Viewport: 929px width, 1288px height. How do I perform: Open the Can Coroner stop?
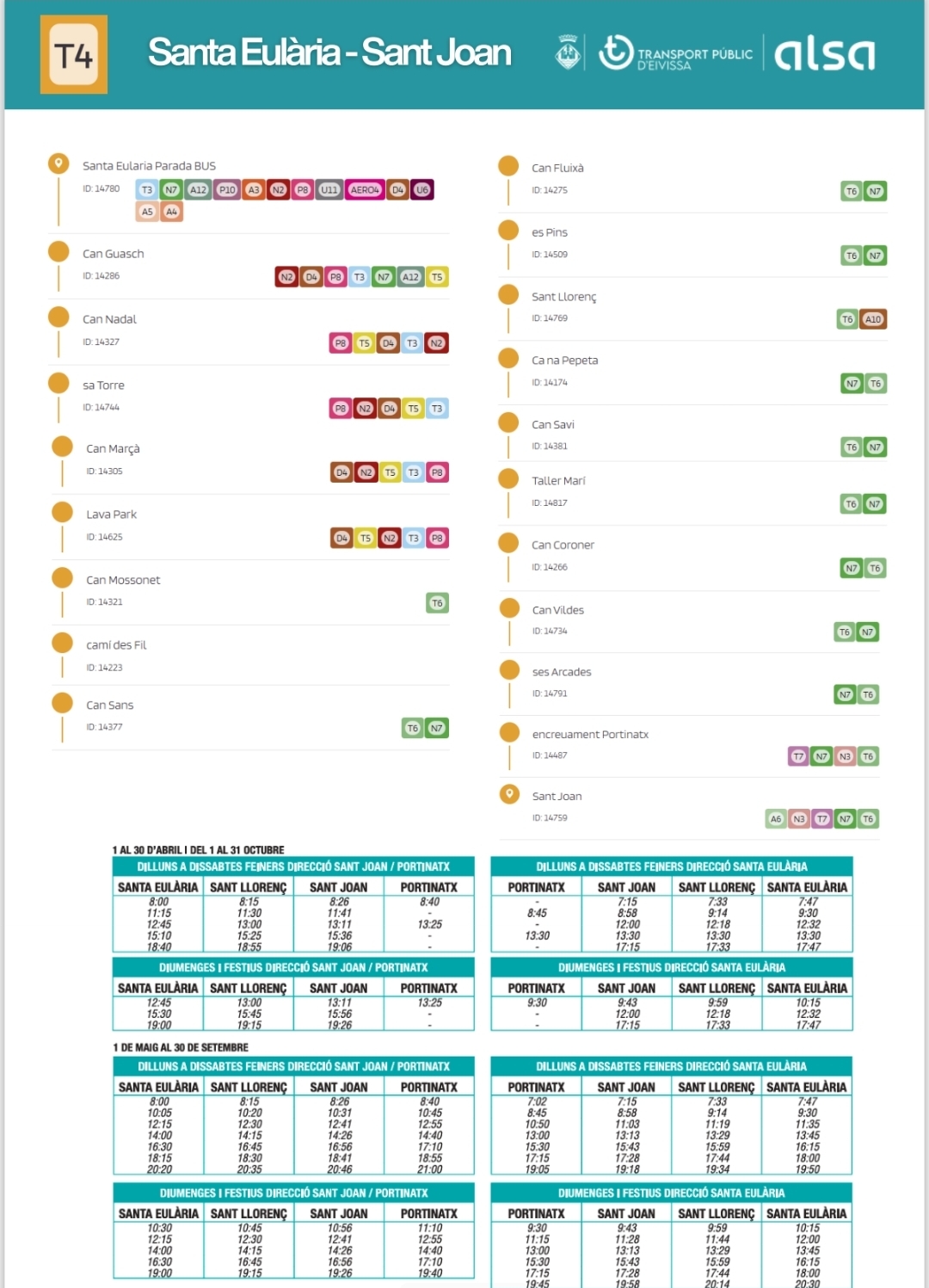(x=563, y=545)
